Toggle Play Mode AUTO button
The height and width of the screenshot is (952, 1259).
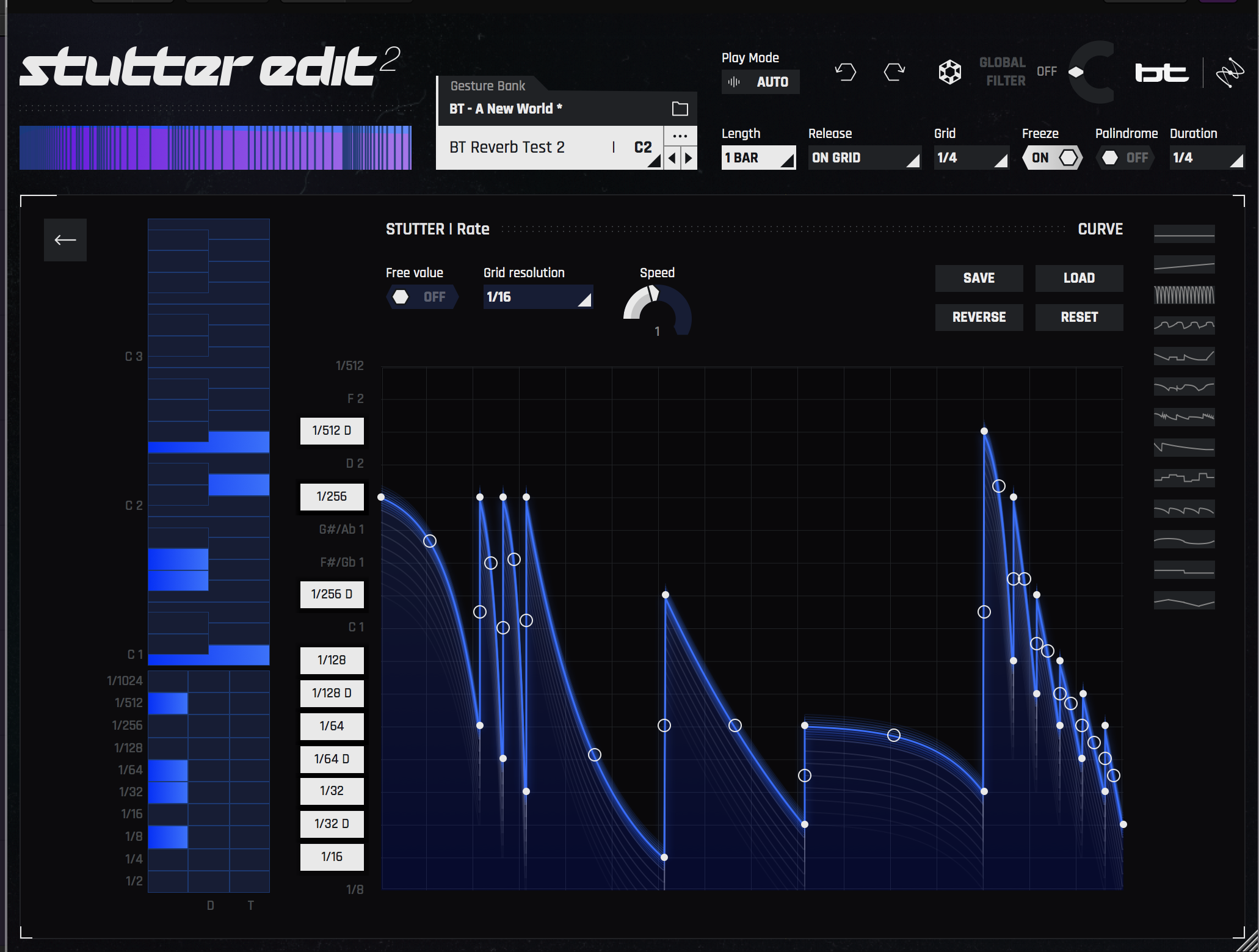(760, 82)
